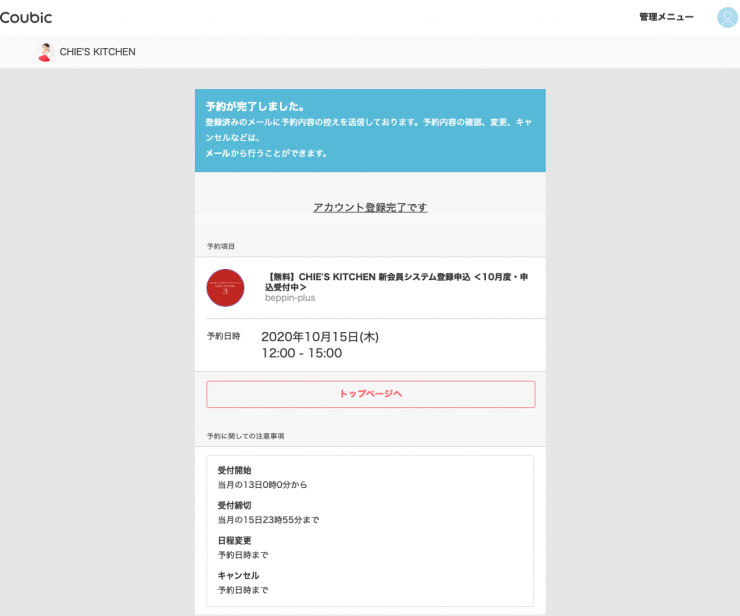Click the 予約に関しての注意事項 label

[245, 436]
